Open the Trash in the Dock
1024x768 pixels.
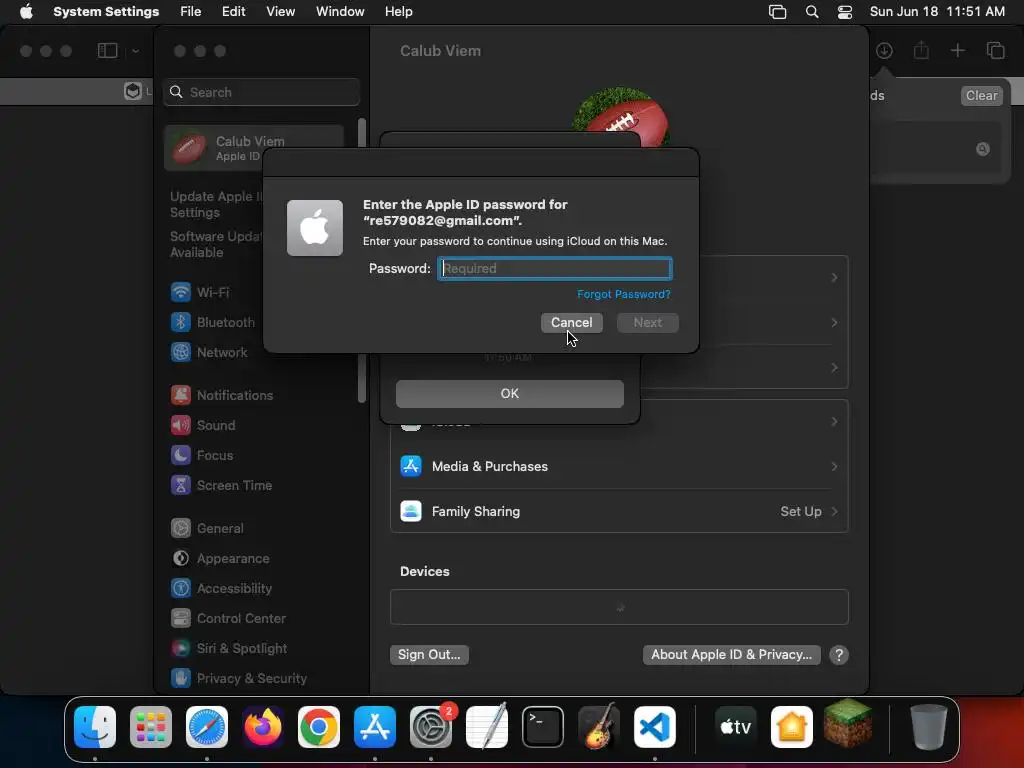[x=928, y=726]
